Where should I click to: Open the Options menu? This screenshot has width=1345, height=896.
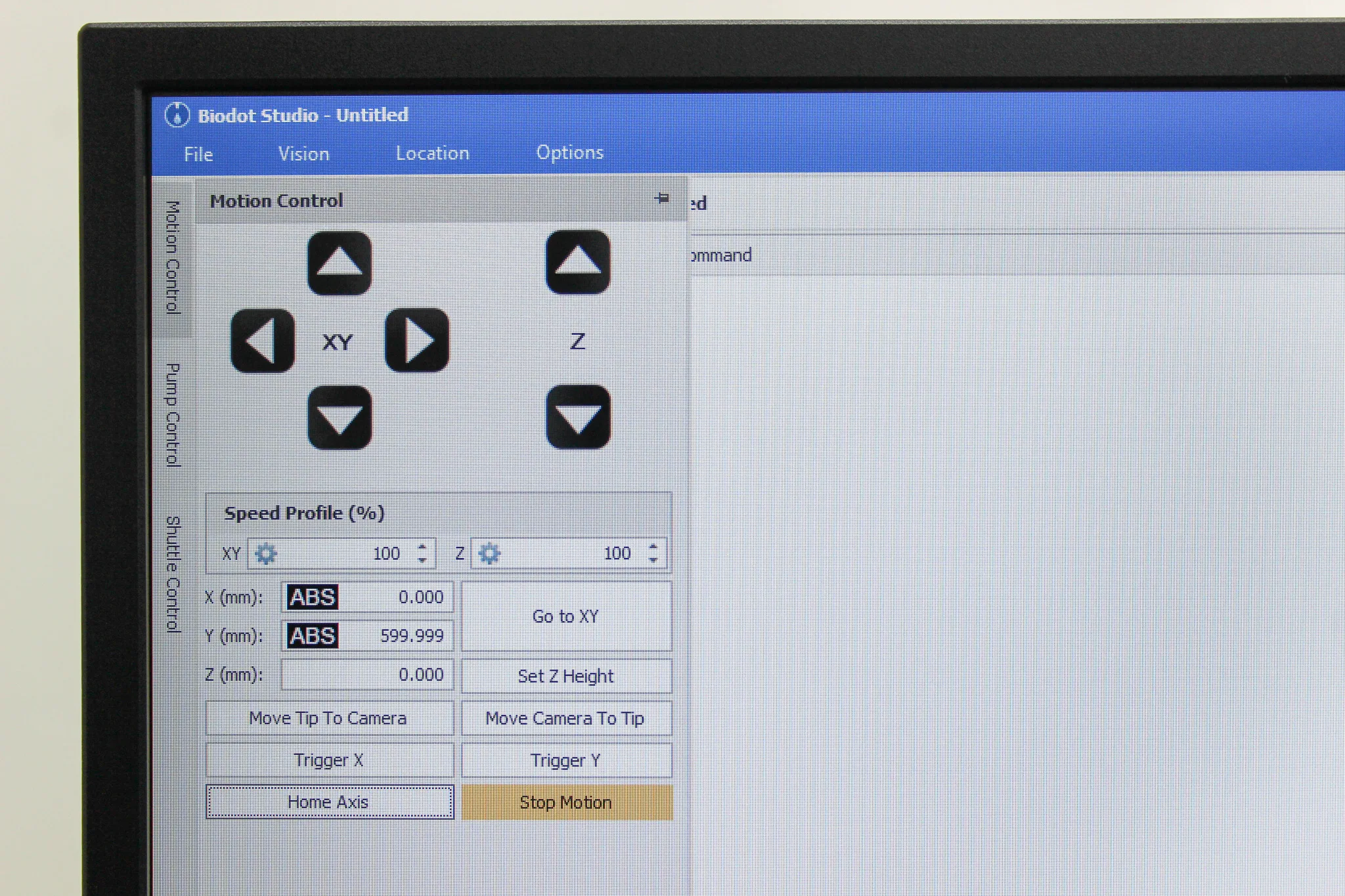[569, 152]
